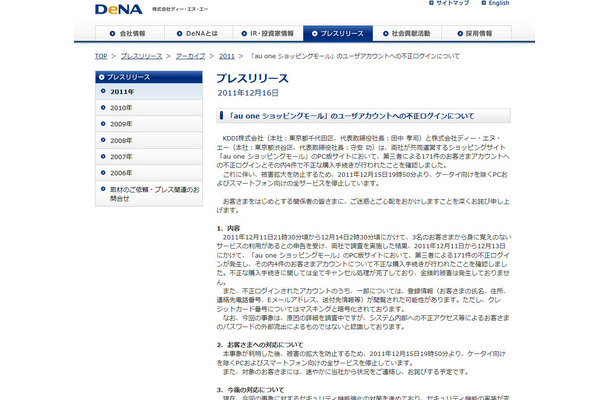Select 2010年 in the sidebar
Viewport: 610px width, 400px height.
tap(149, 108)
